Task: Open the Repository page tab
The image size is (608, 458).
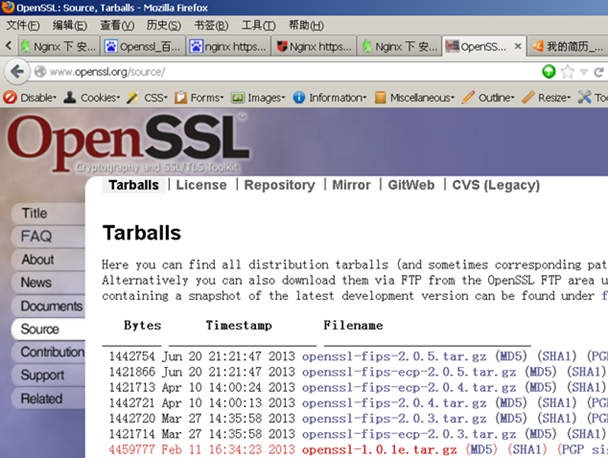Action: (x=280, y=185)
